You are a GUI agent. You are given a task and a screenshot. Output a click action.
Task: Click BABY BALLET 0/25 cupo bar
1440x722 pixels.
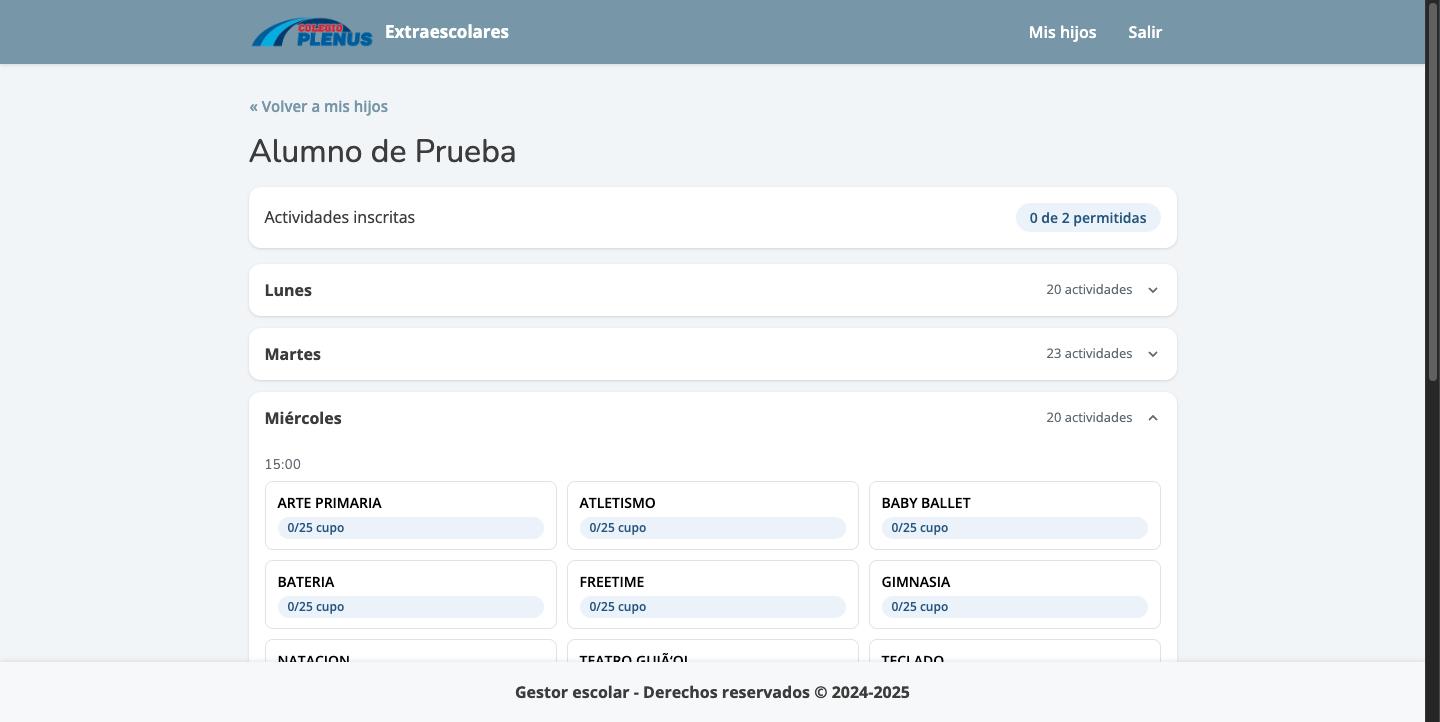point(1015,528)
